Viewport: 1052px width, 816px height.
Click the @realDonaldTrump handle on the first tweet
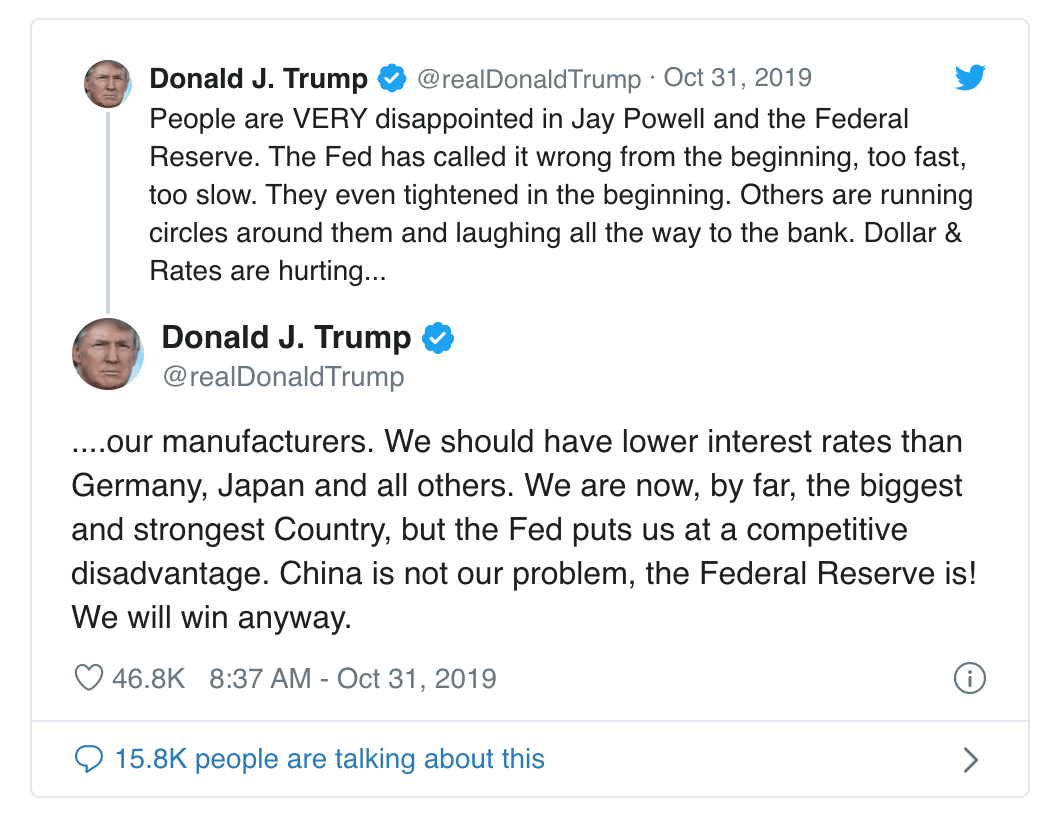532,77
